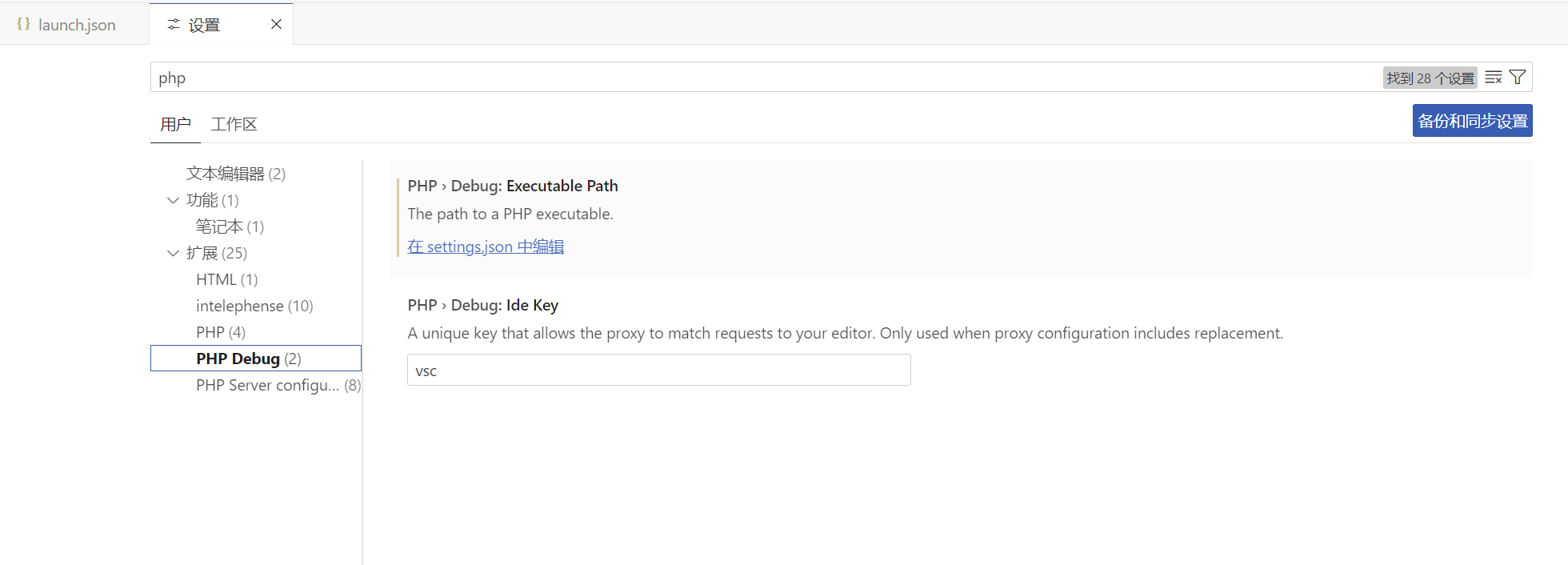The width and height of the screenshot is (1568, 565).
Task: Open the HTML extension settings entry
Action: pyautogui.click(x=226, y=279)
